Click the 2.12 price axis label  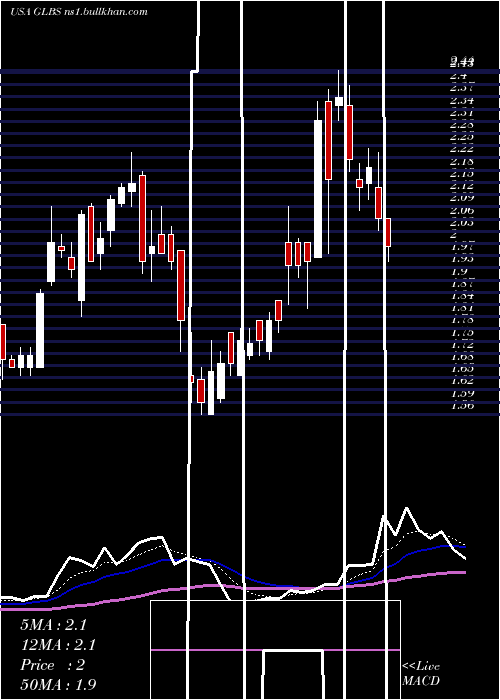click(x=462, y=186)
